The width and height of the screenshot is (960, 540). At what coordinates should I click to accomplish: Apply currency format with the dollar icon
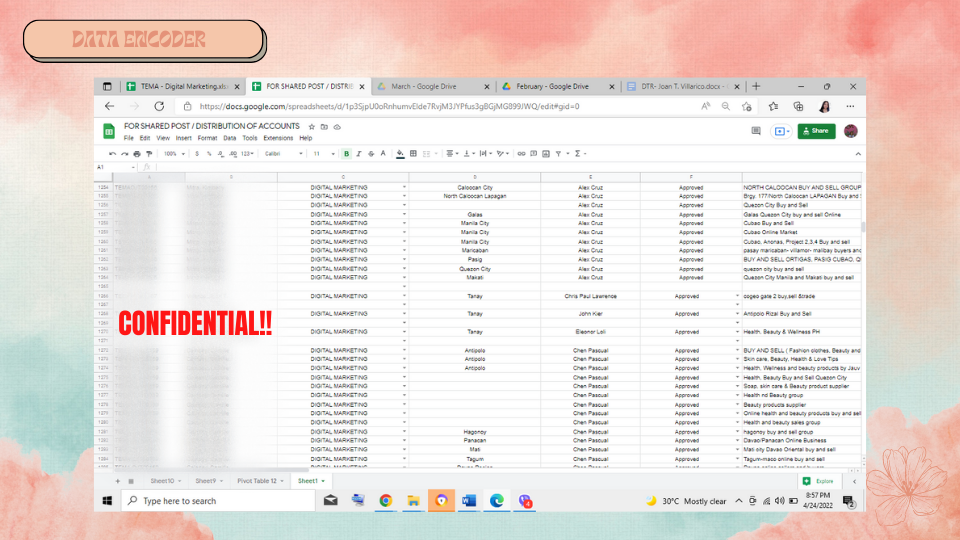click(x=197, y=154)
